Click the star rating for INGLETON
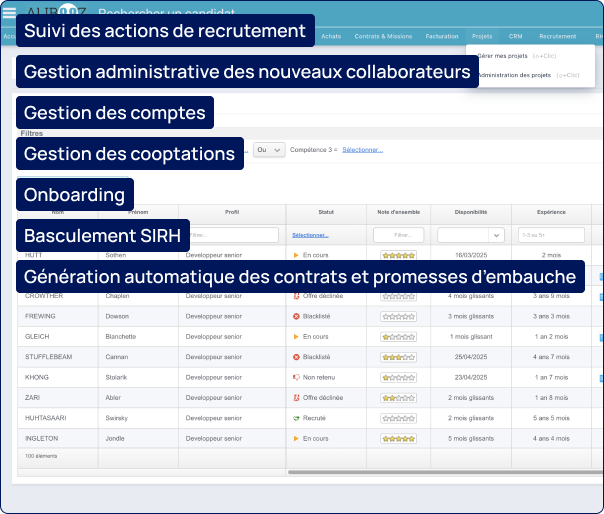This screenshot has height=514, width=604. coord(398,438)
